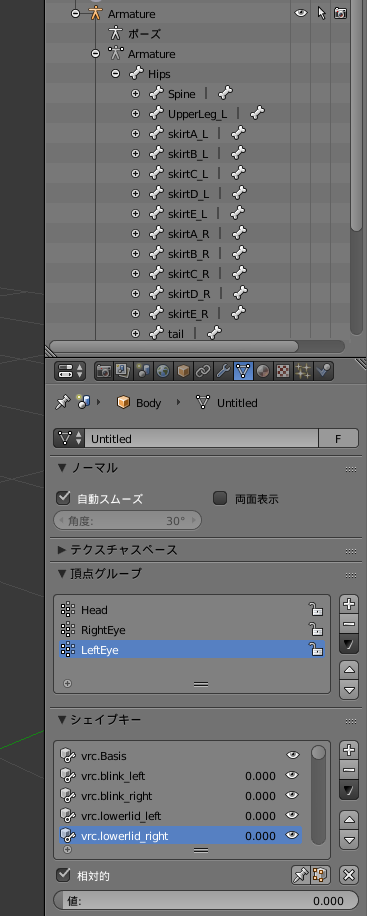The width and height of the screenshot is (367, 916).
Task: Open the Render properties tab (camera icon)
Action: coord(104,371)
